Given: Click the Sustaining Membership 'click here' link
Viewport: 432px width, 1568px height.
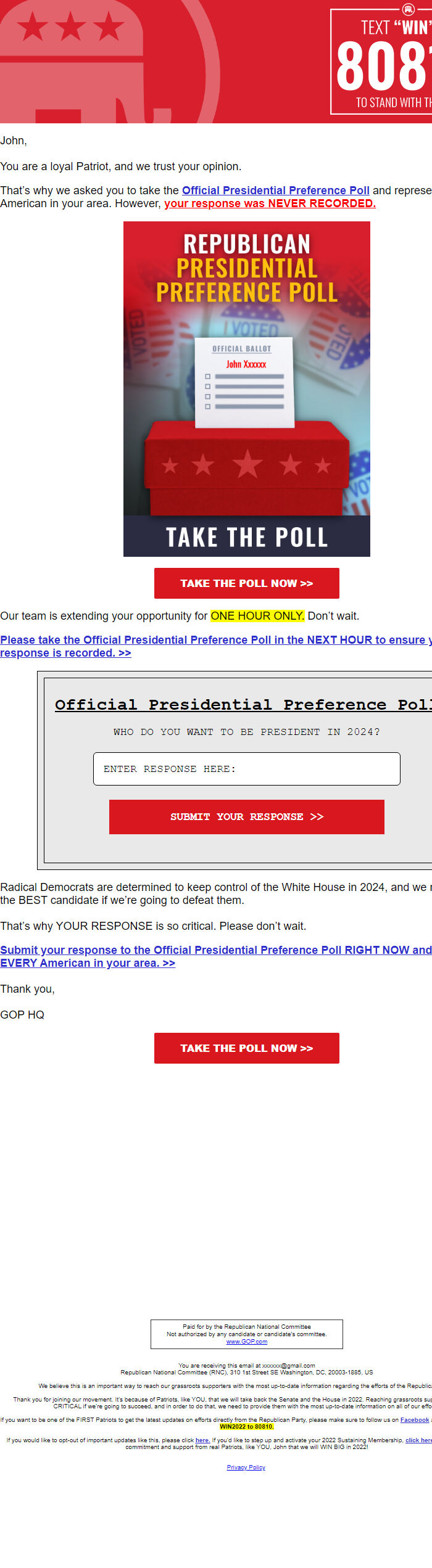Looking at the screenshot, I should click(x=418, y=1440).
